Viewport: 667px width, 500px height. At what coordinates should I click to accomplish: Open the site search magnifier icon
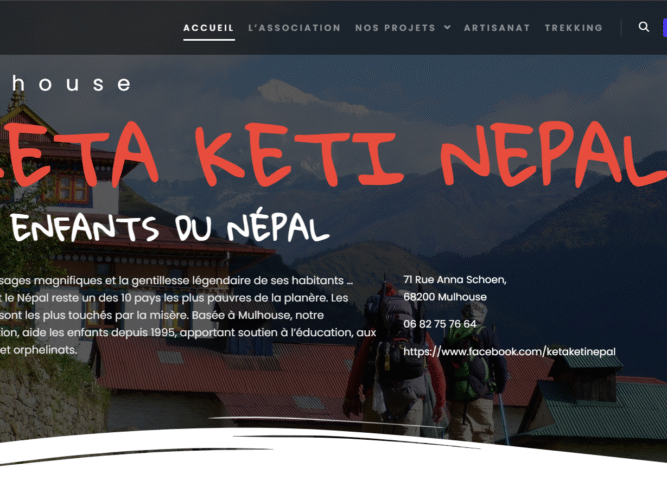644,27
